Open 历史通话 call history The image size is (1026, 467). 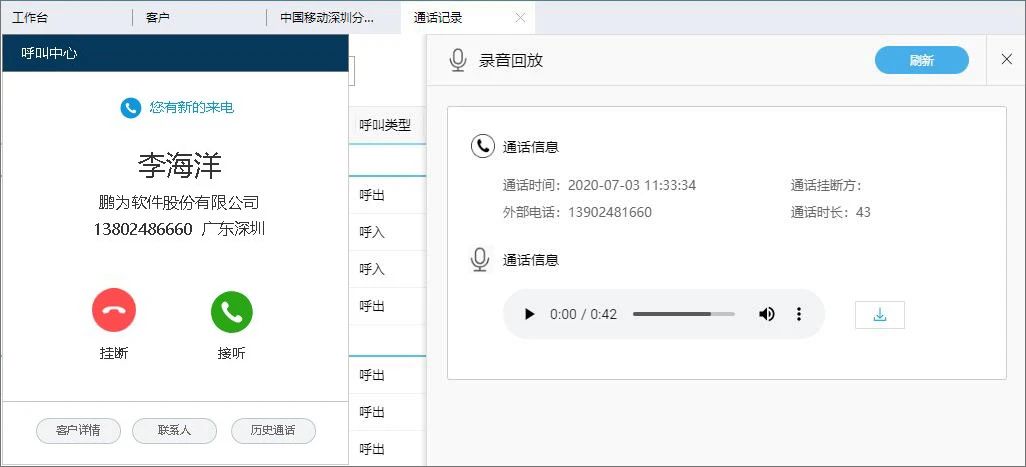pos(273,431)
